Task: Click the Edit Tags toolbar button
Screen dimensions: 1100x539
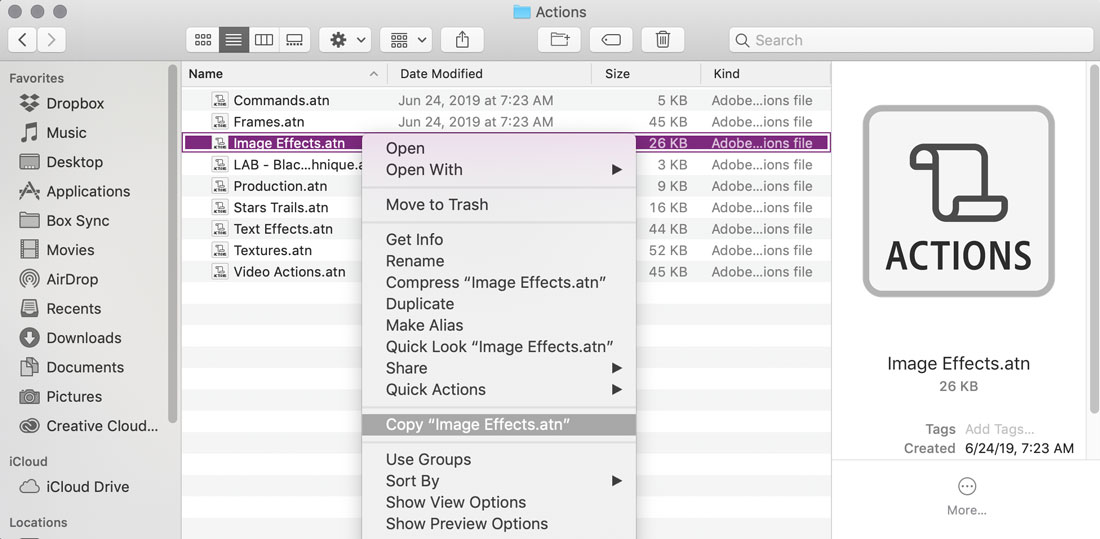Action: pos(611,40)
